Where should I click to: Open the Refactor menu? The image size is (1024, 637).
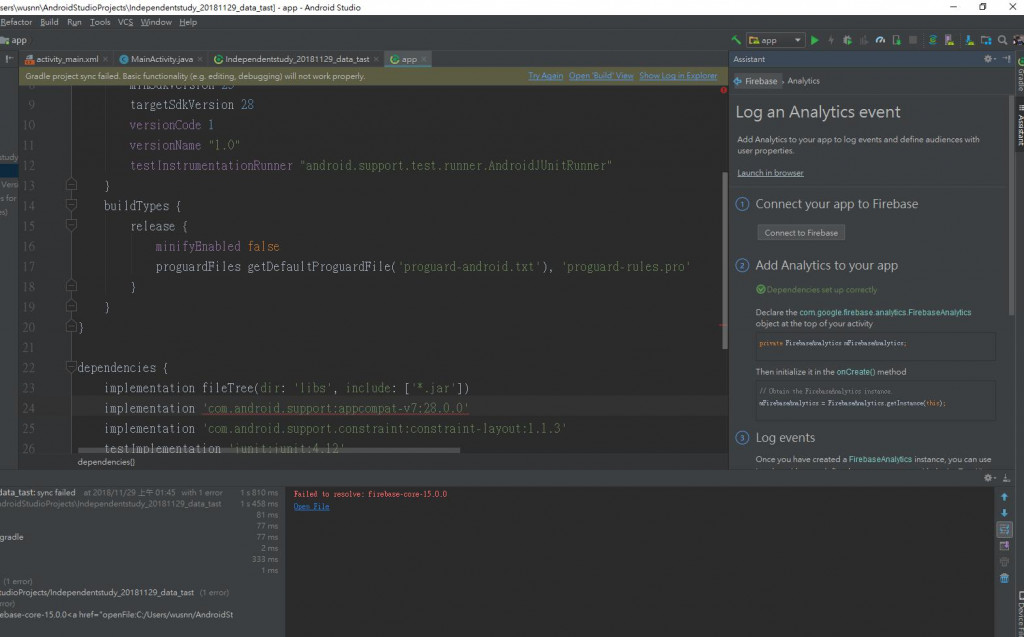pyautogui.click(x=16, y=22)
